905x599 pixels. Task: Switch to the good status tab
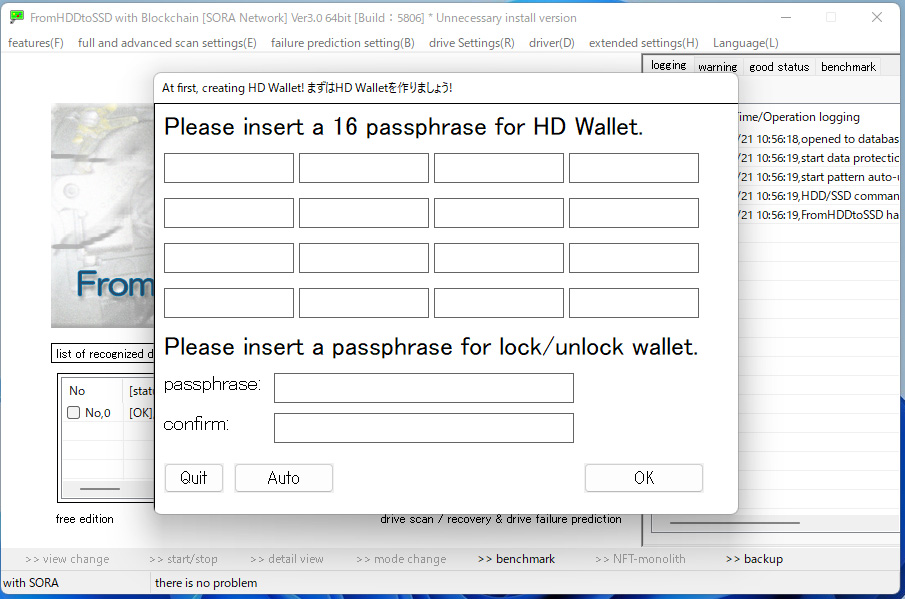point(779,67)
